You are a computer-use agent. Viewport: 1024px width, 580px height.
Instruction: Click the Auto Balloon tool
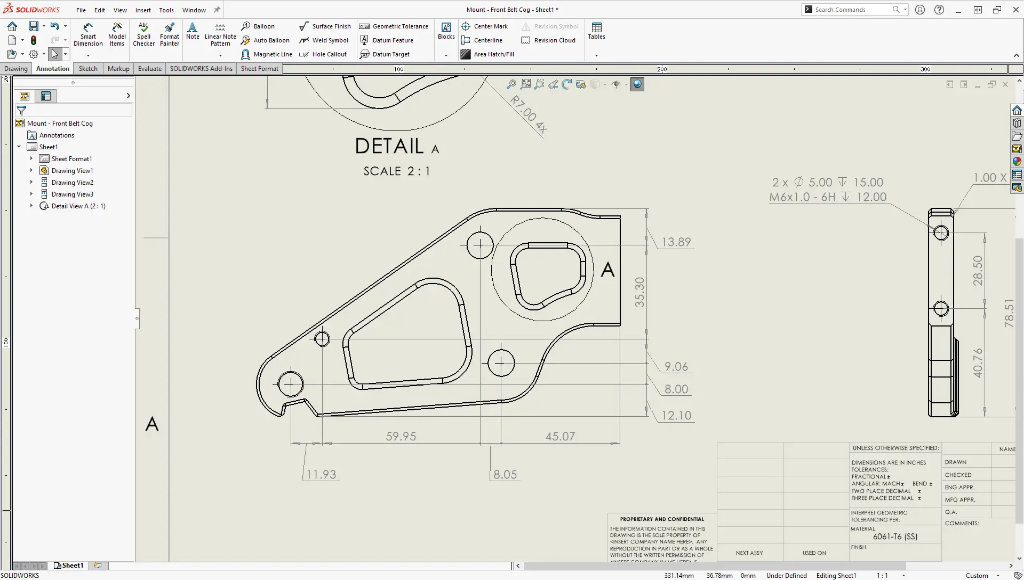click(265, 40)
